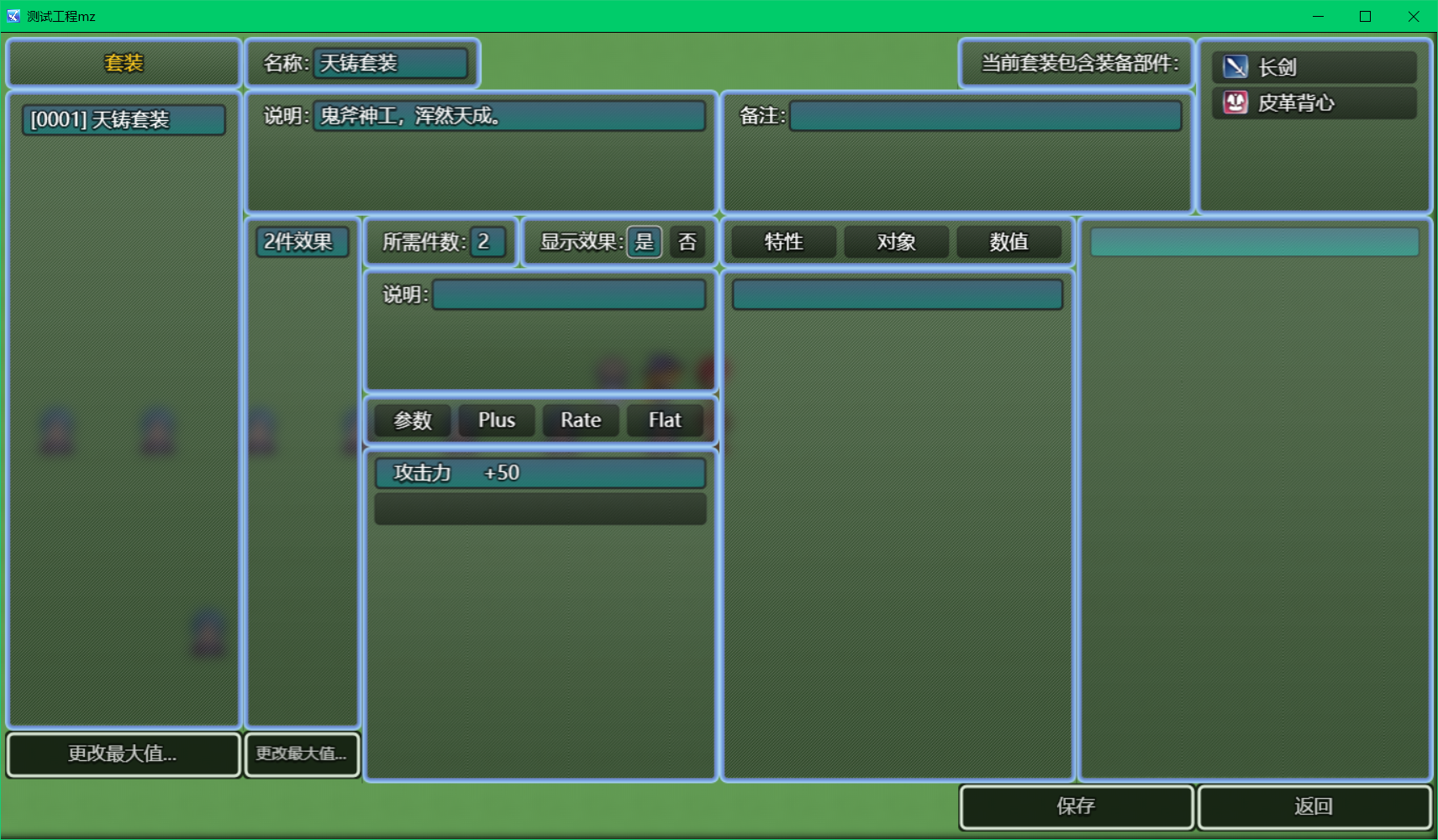The image size is (1438, 840).
Task: Select the 2件效果 entry
Action: [x=303, y=242]
